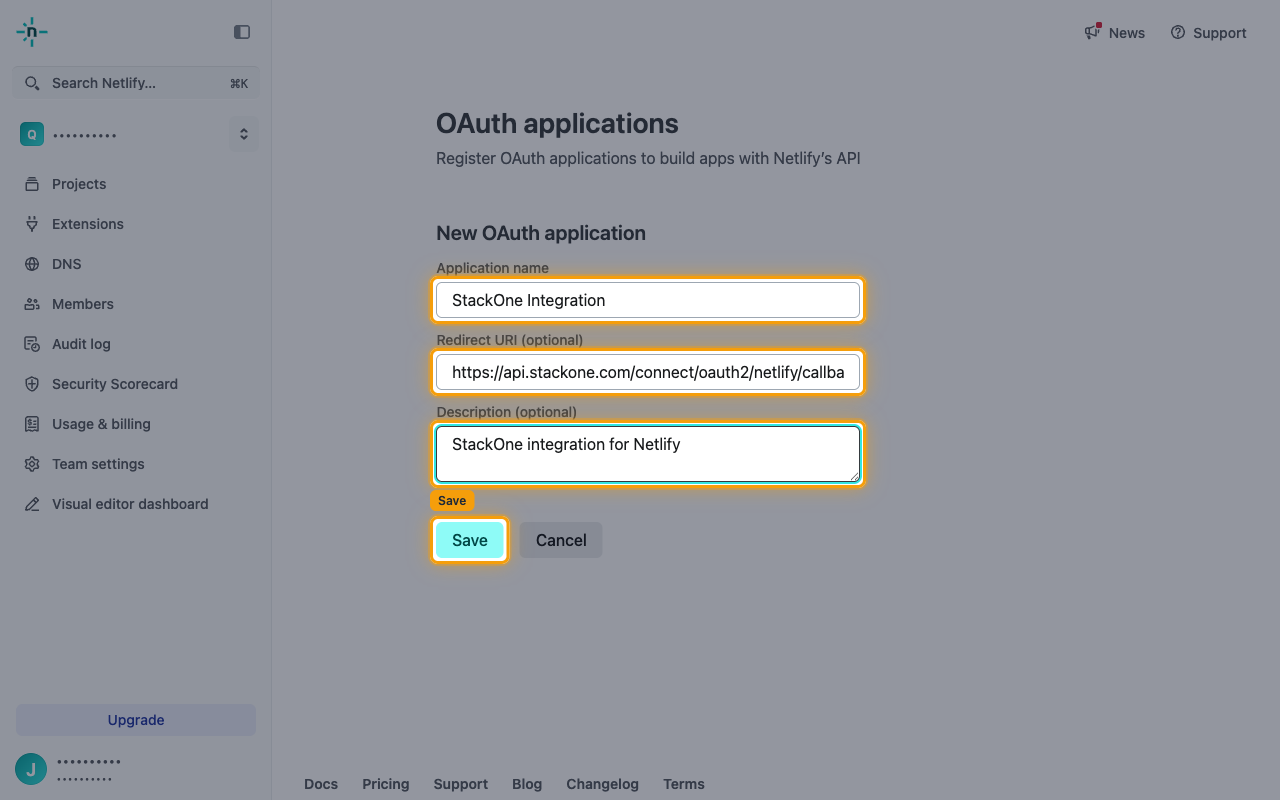Click the Application name field
This screenshot has width=1280, height=800.
tap(648, 300)
